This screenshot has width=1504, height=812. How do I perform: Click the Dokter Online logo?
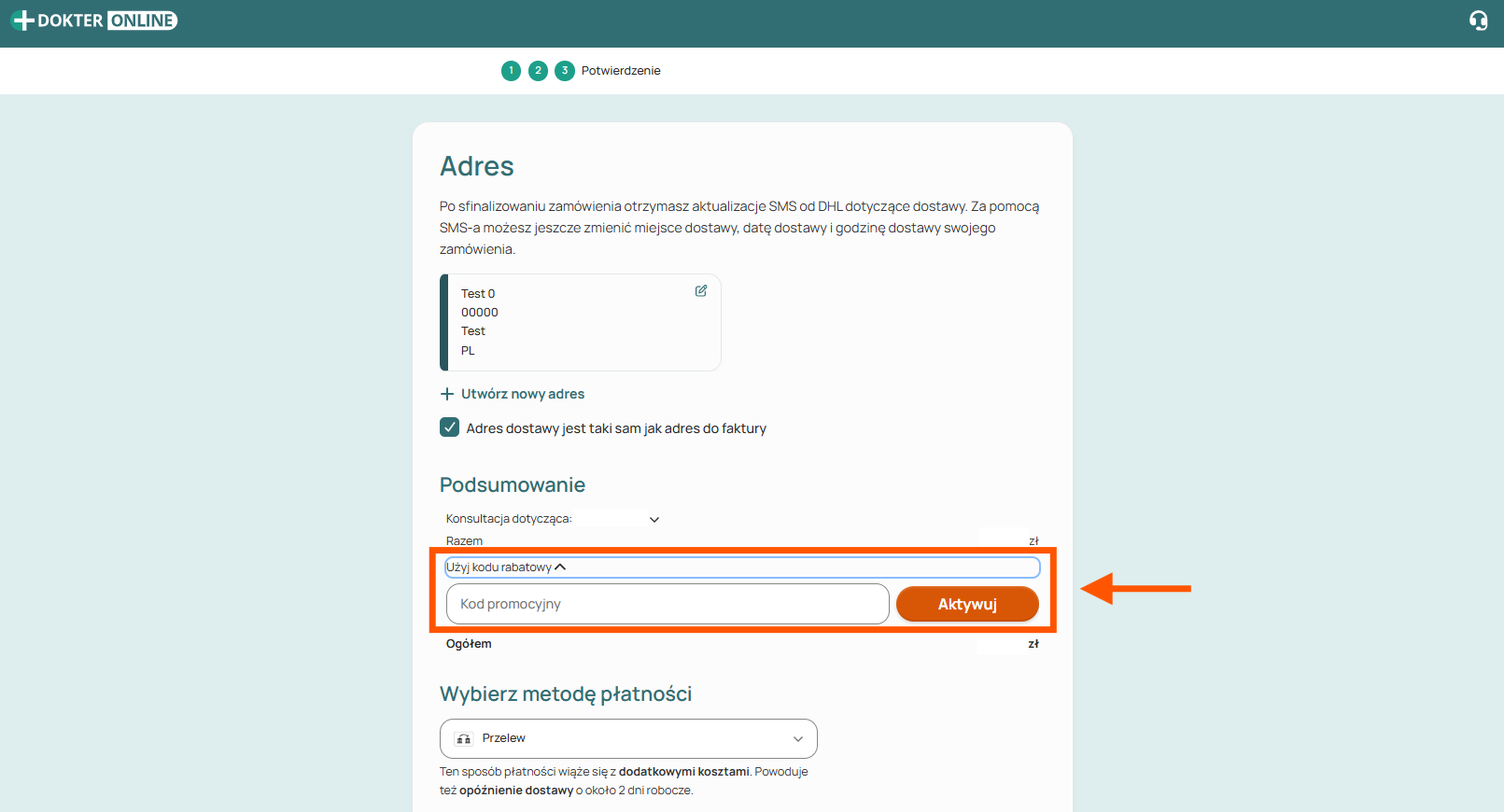(x=94, y=21)
